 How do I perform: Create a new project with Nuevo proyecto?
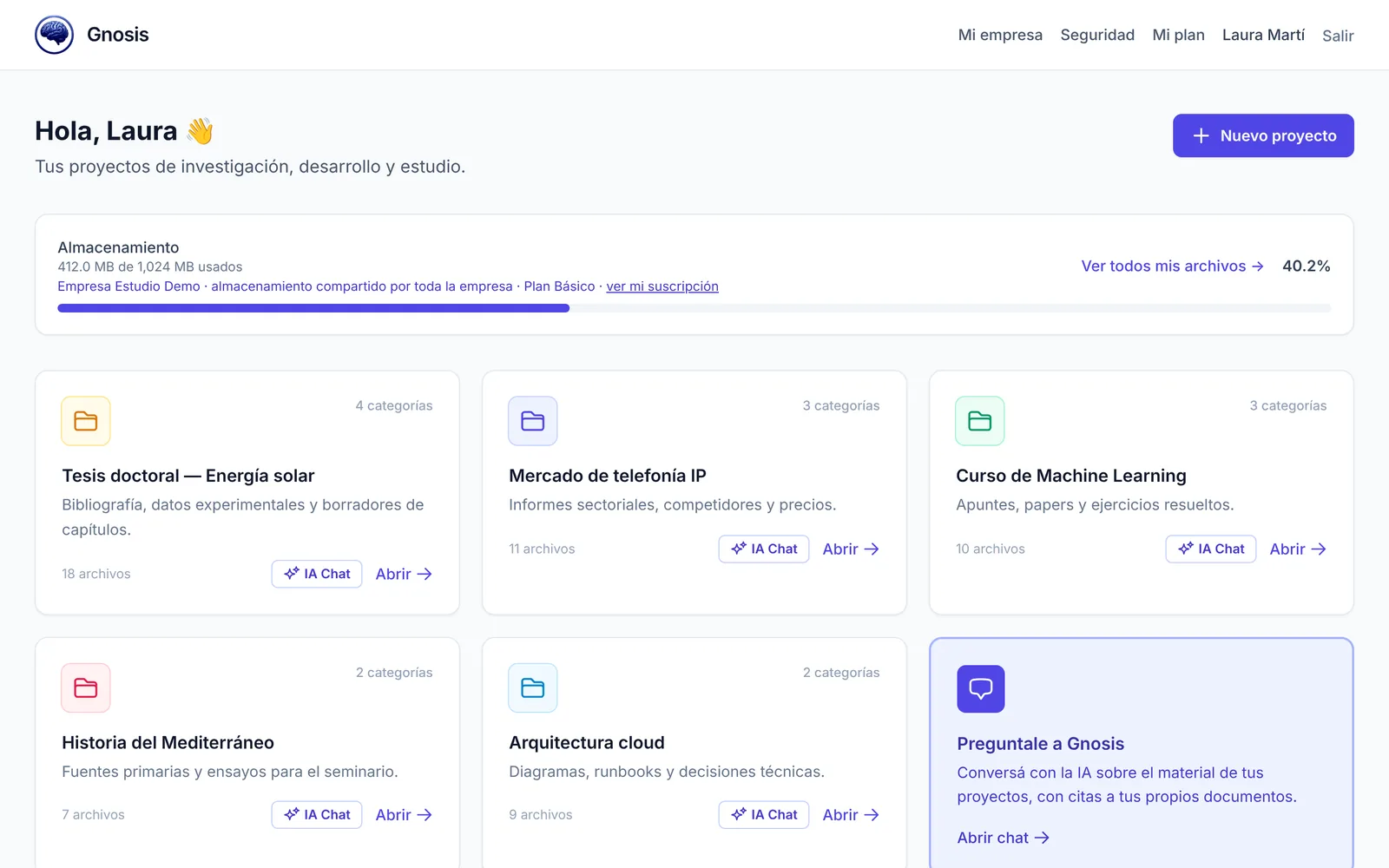click(x=1263, y=135)
